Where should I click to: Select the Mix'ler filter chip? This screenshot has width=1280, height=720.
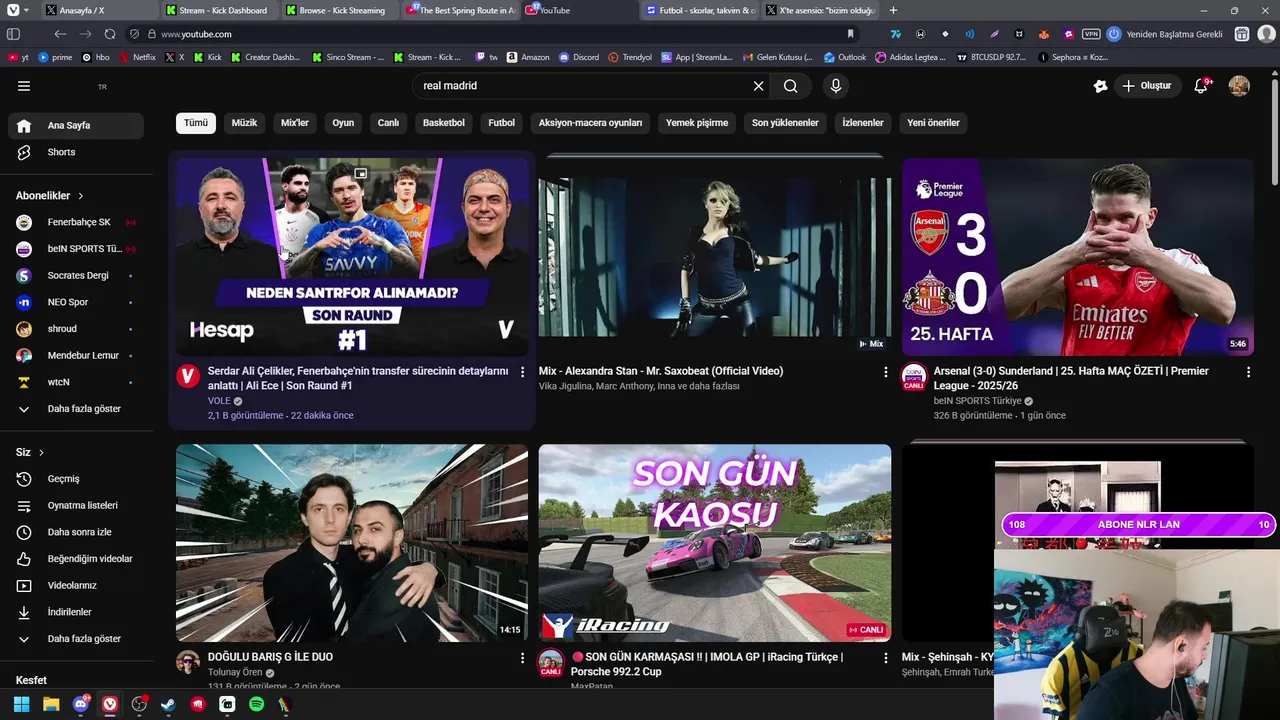pos(295,123)
